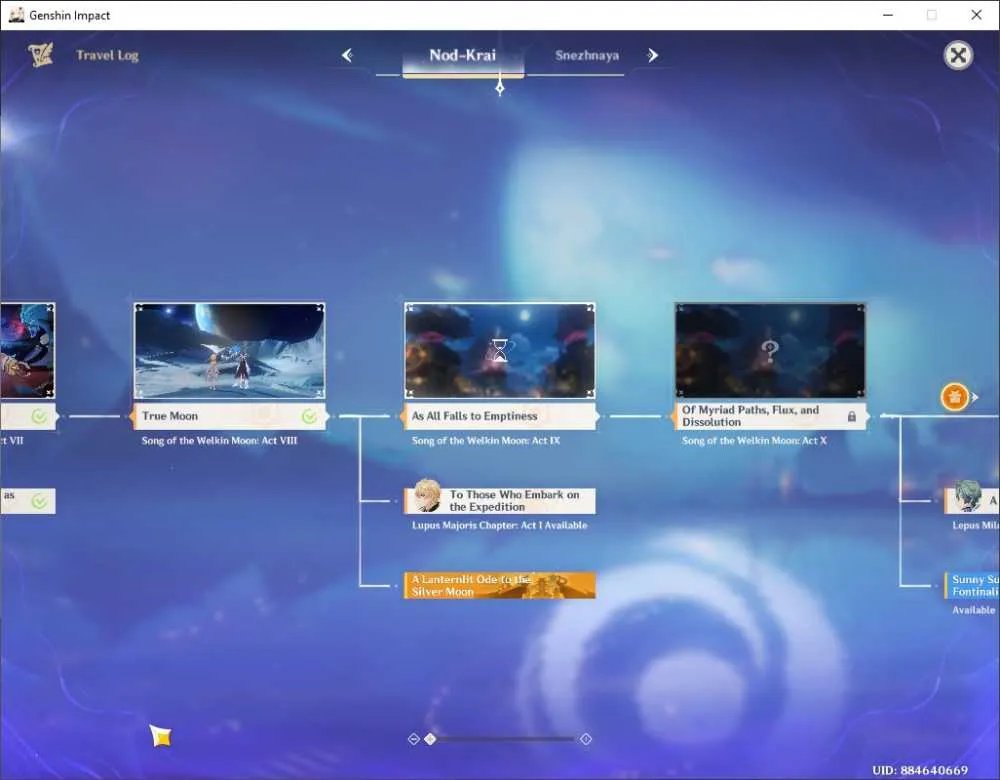Open To Those Who Embark on the Expedition
Screen dimensions: 1000x780
(x=500, y=501)
